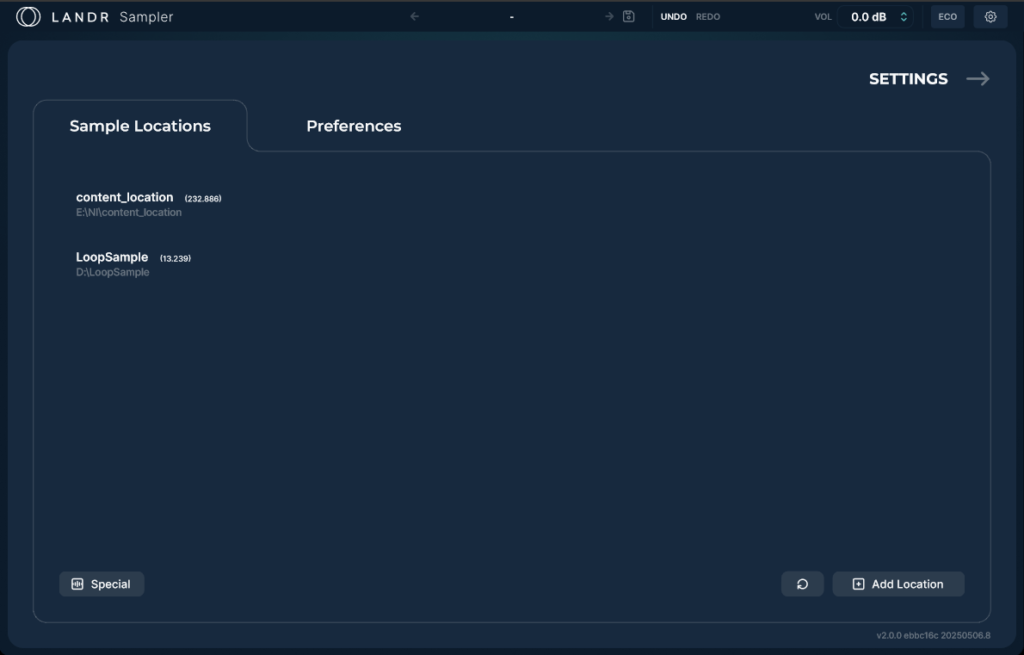Click the (13.239) sample count
Image resolution: width=1024 pixels, height=655 pixels.
pos(176,259)
